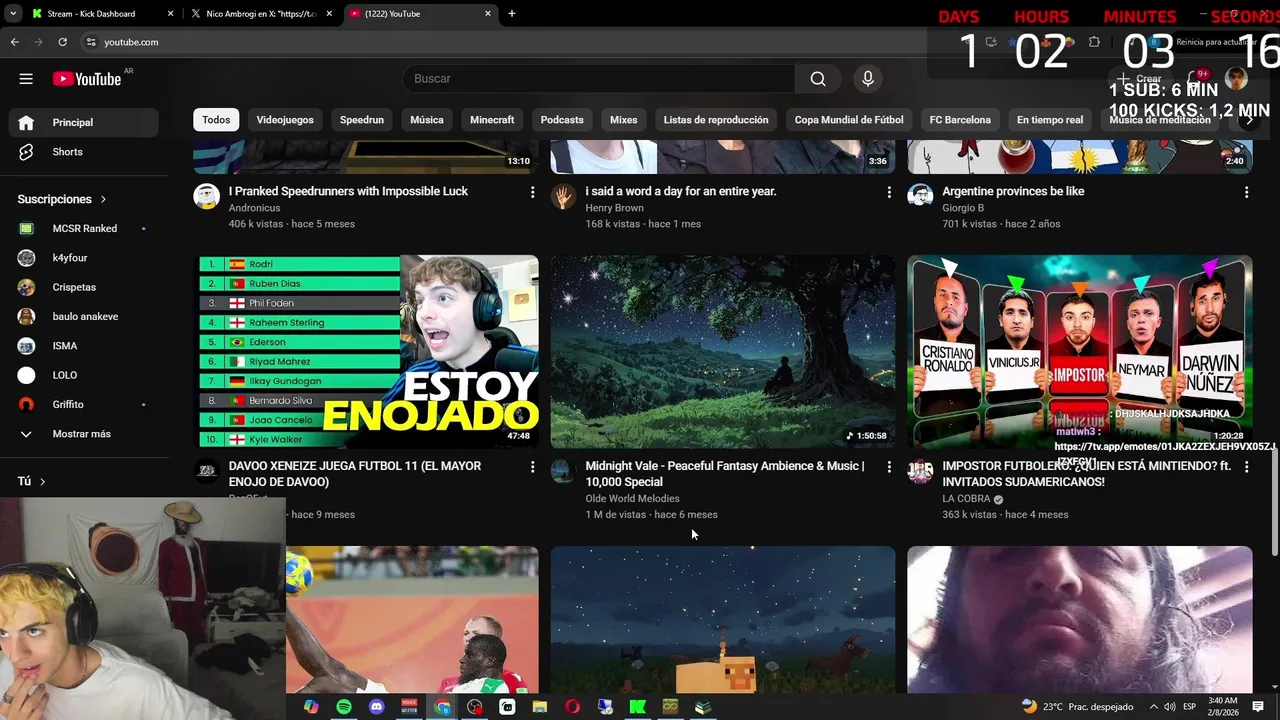Viewport: 1280px width, 720px height.
Task: Select the Todos filter chip
Action: coord(216,120)
